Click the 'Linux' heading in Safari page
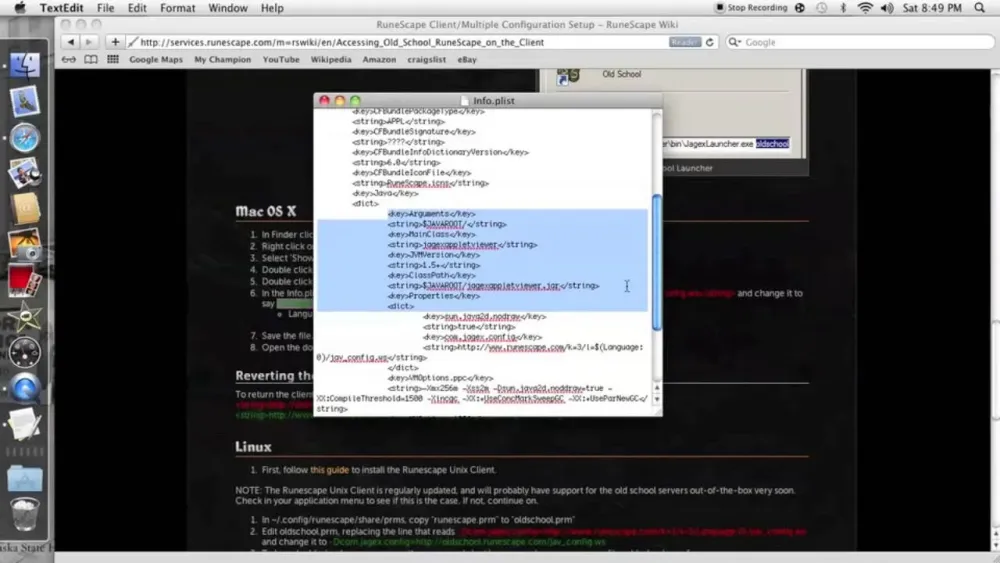This screenshot has width=1000, height=563. (253, 447)
